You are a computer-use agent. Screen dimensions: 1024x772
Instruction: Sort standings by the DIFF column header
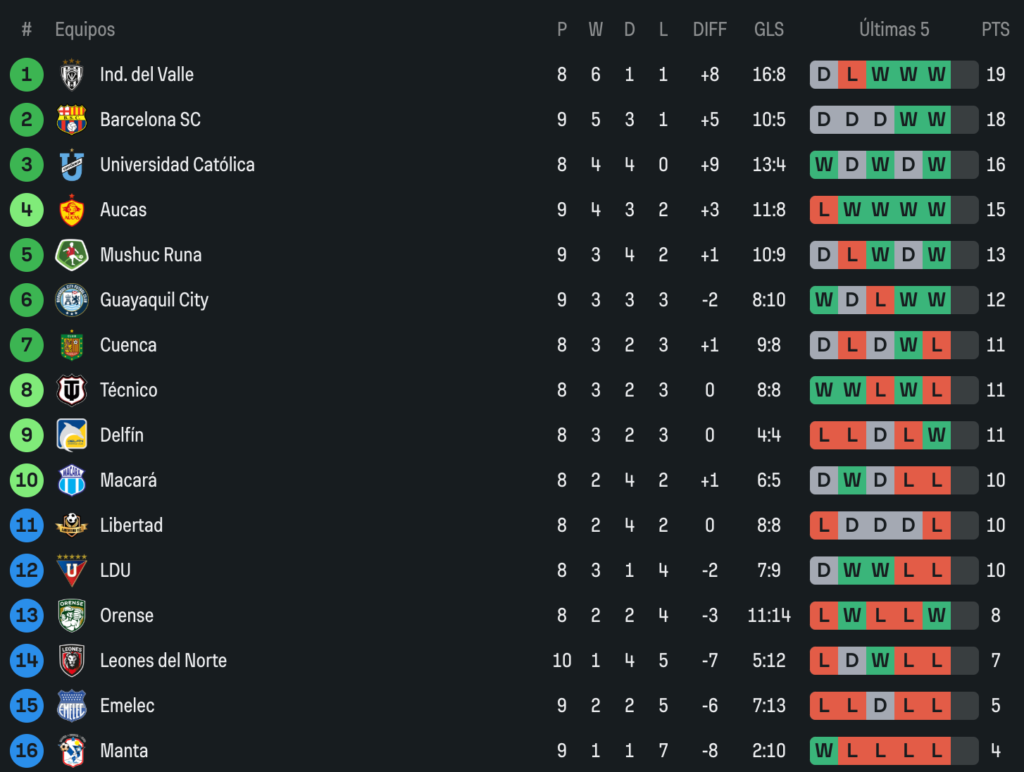click(710, 29)
